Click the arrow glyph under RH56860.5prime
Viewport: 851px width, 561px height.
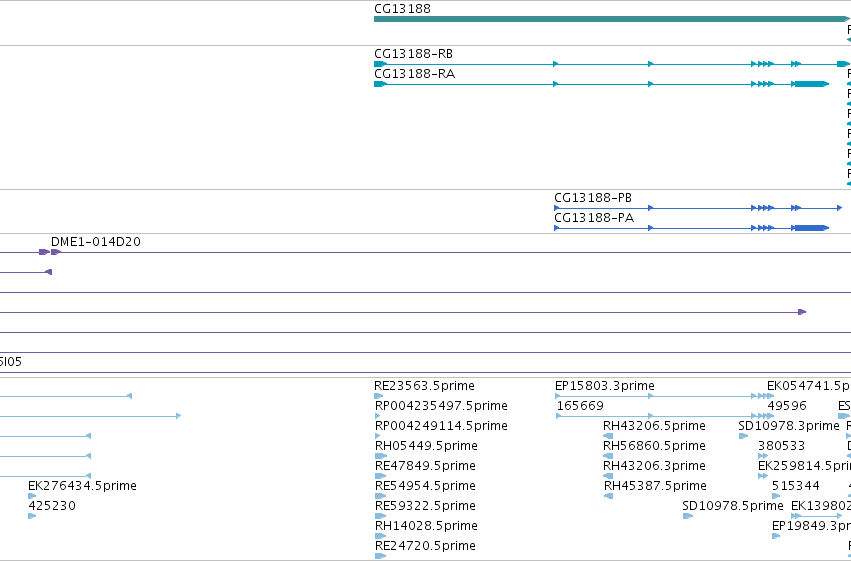point(609,456)
